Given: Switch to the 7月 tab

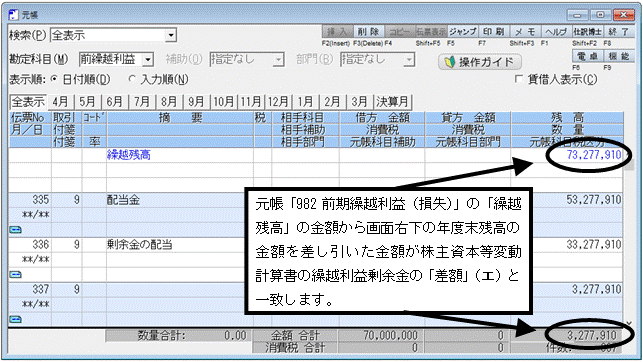Looking at the screenshot, I should [x=142, y=101].
